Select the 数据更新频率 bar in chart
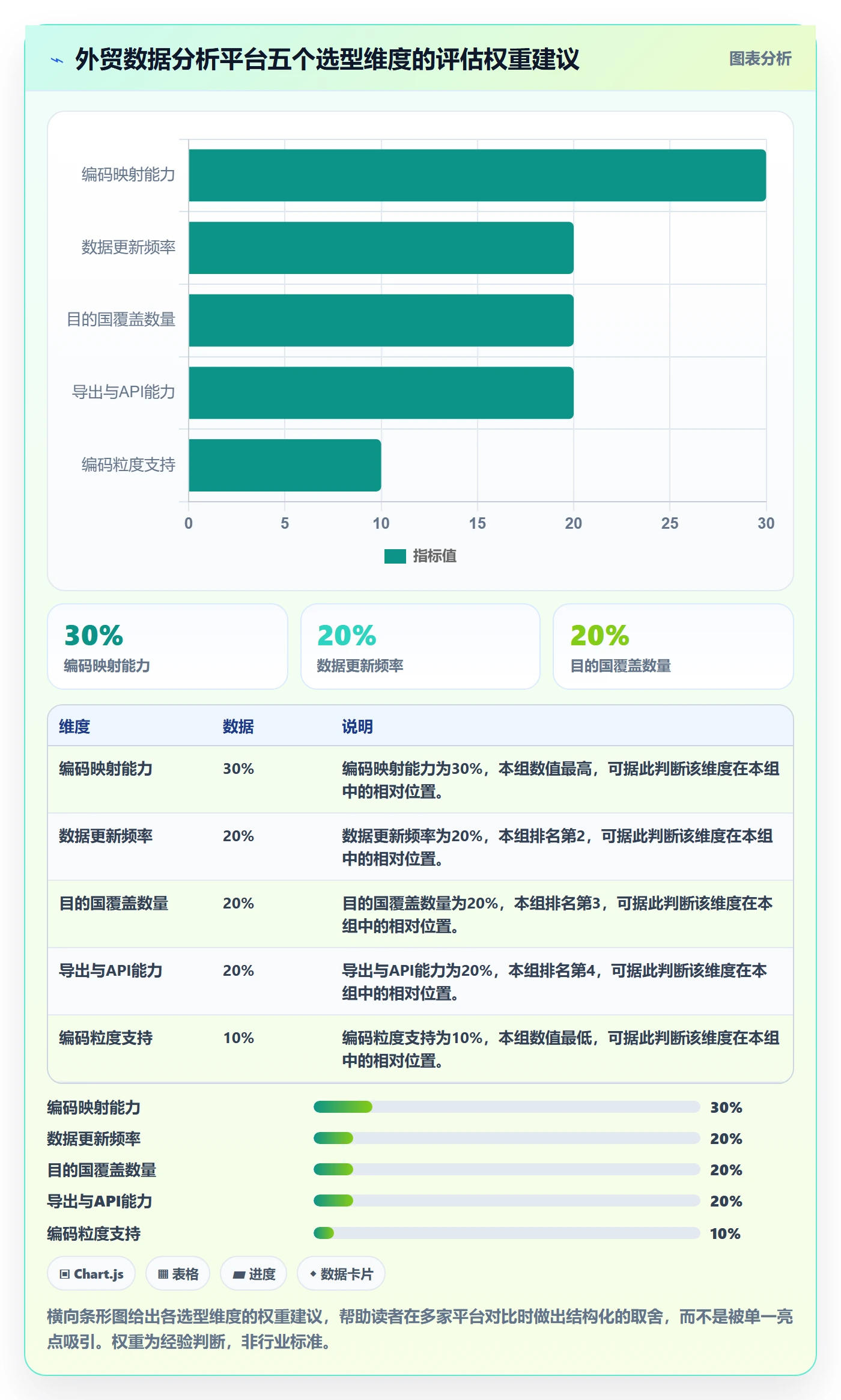This screenshot has height=1400, width=841. click(381, 248)
